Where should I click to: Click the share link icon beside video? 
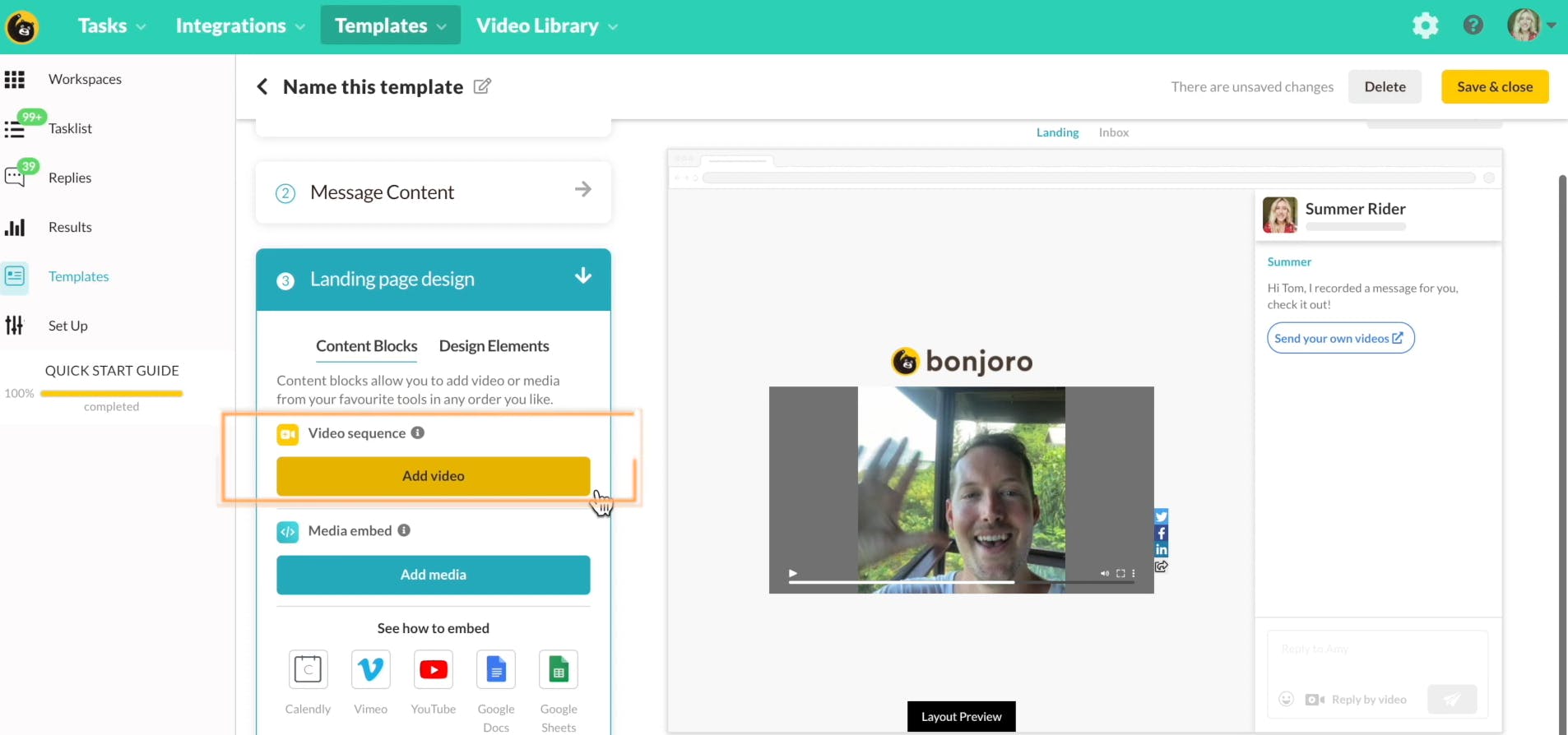point(1161,566)
